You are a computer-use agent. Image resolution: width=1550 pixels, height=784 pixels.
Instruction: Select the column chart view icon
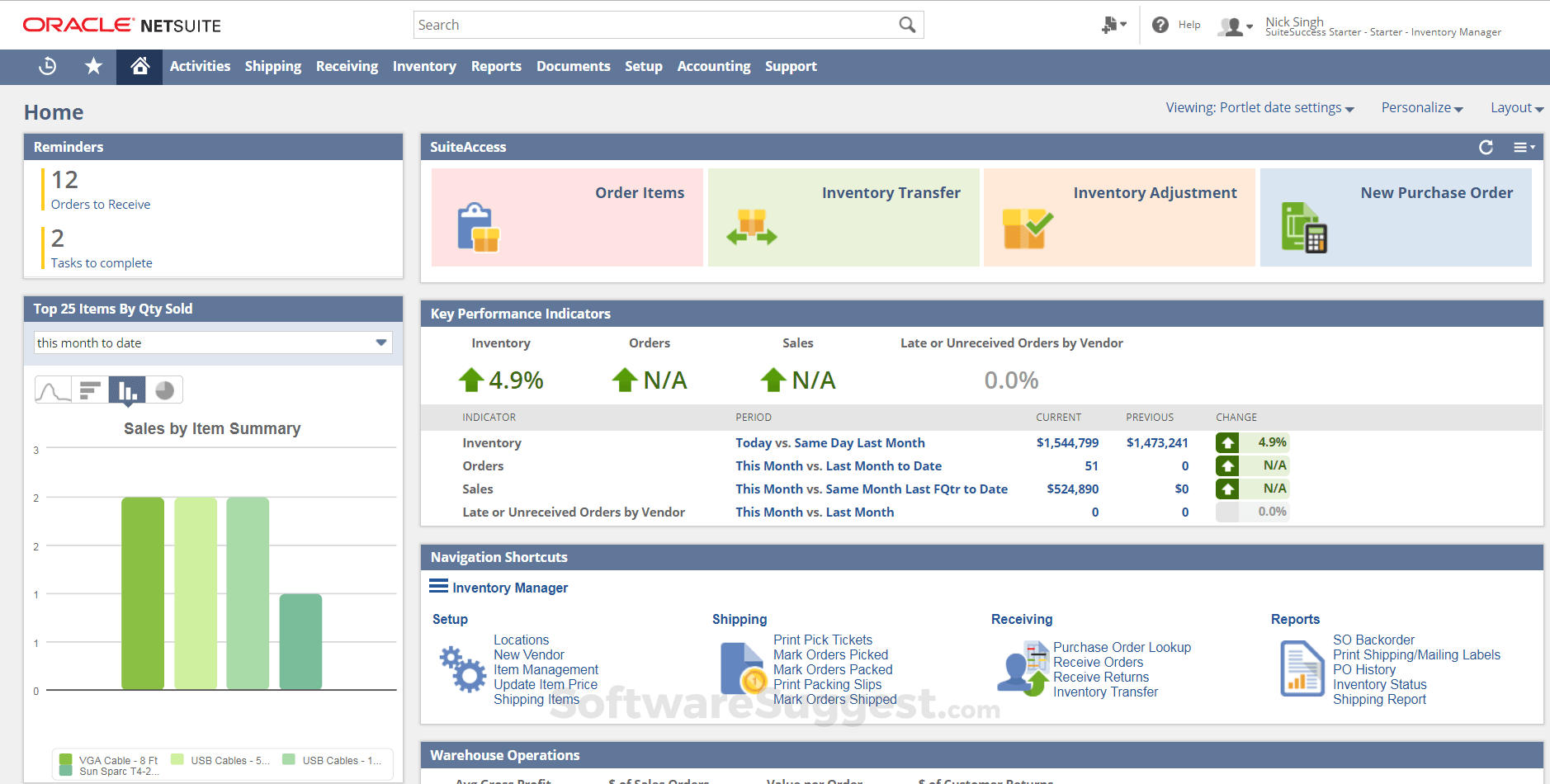(x=128, y=390)
